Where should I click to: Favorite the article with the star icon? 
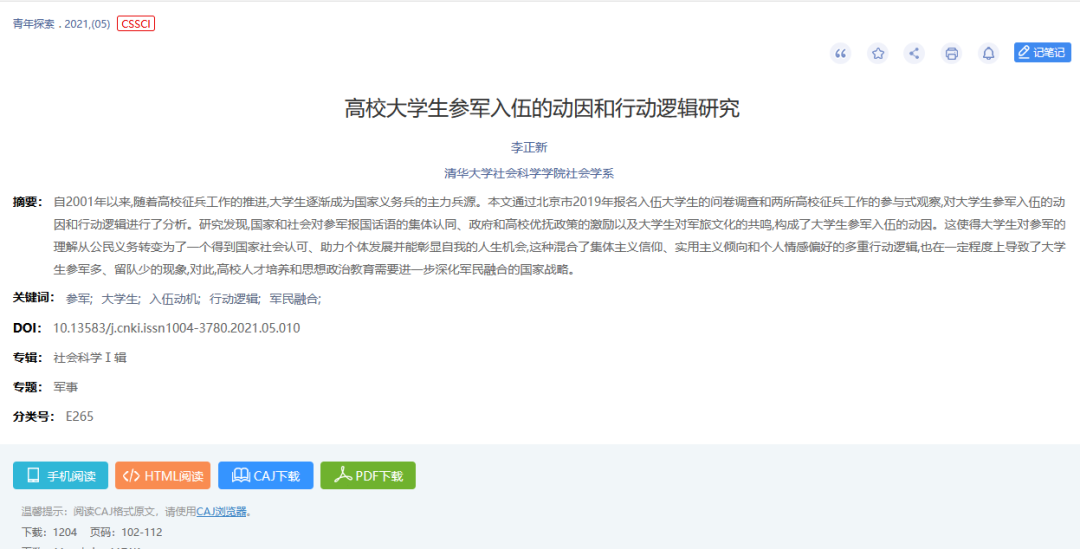click(x=878, y=54)
